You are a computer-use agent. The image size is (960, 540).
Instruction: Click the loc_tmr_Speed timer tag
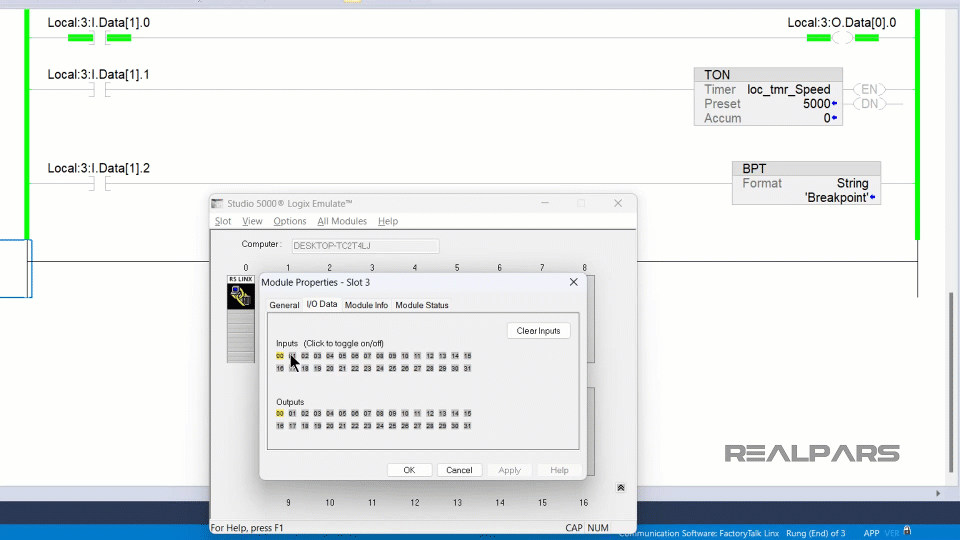(789, 89)
